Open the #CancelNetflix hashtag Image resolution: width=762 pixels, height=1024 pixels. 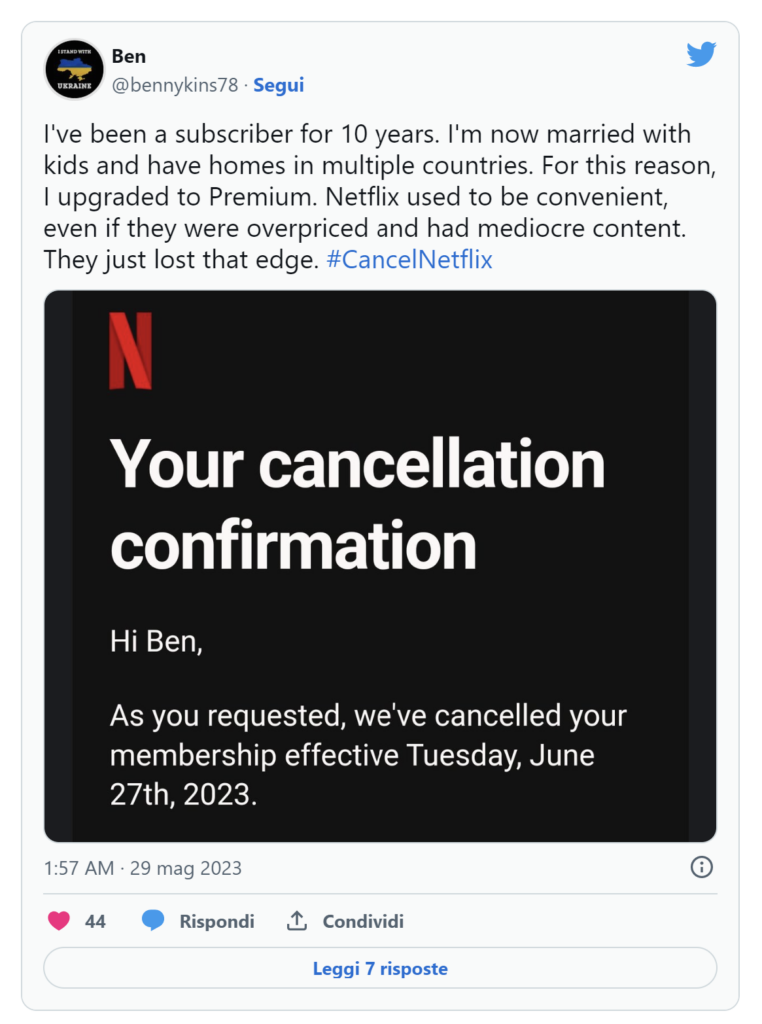pos(409,260)
